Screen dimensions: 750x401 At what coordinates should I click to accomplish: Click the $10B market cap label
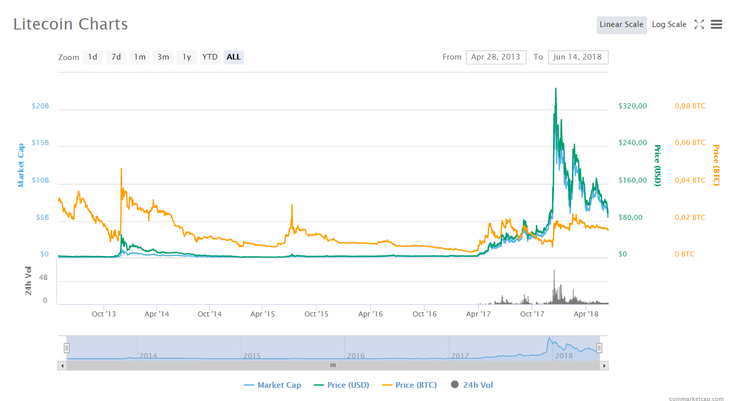click(40, 180)
